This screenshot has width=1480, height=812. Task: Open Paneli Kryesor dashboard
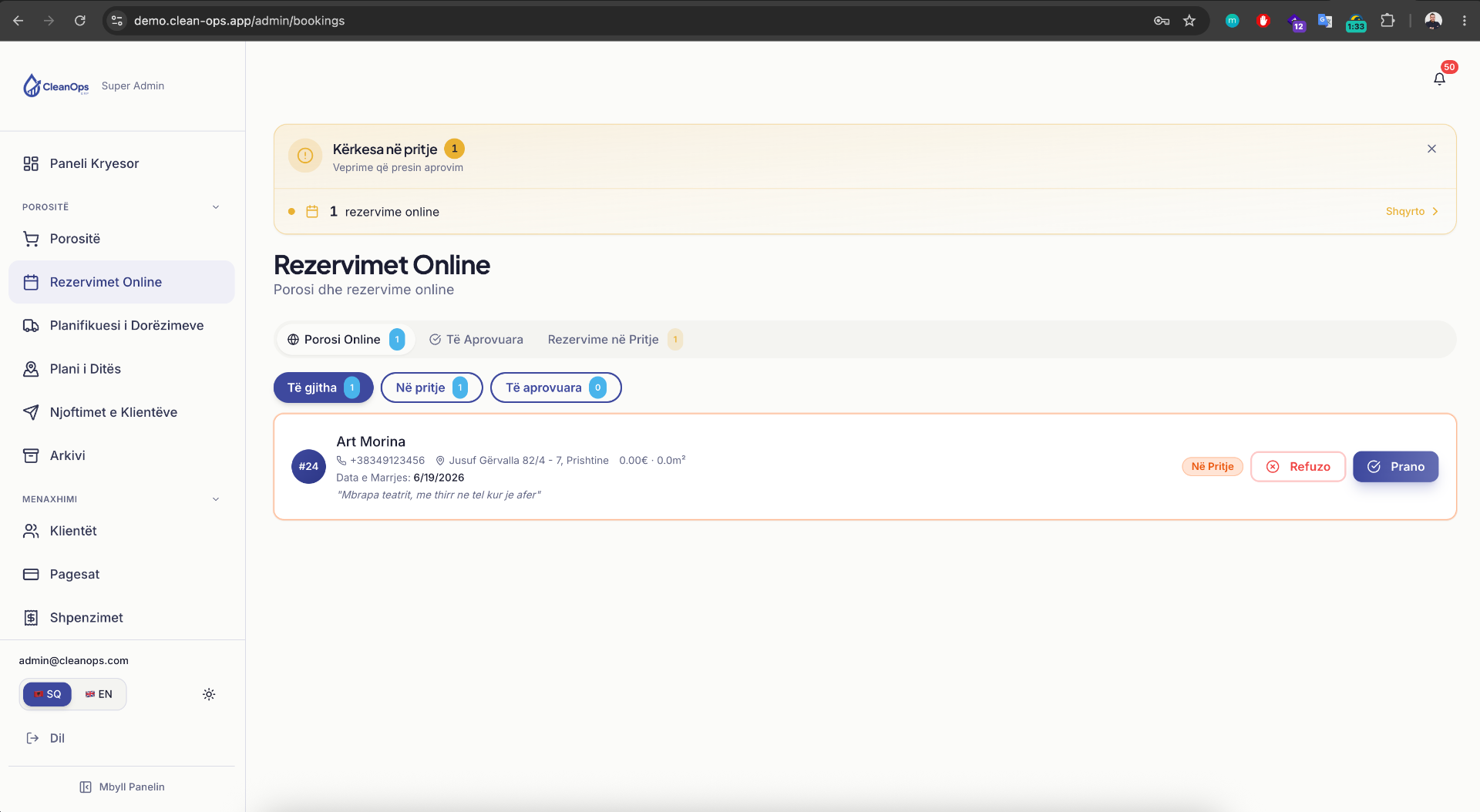[x=122, y=163]
